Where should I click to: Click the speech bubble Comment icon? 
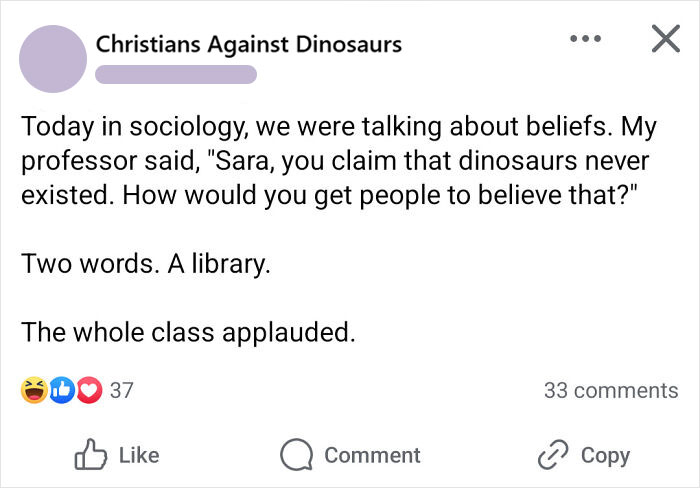coord(296,456)
